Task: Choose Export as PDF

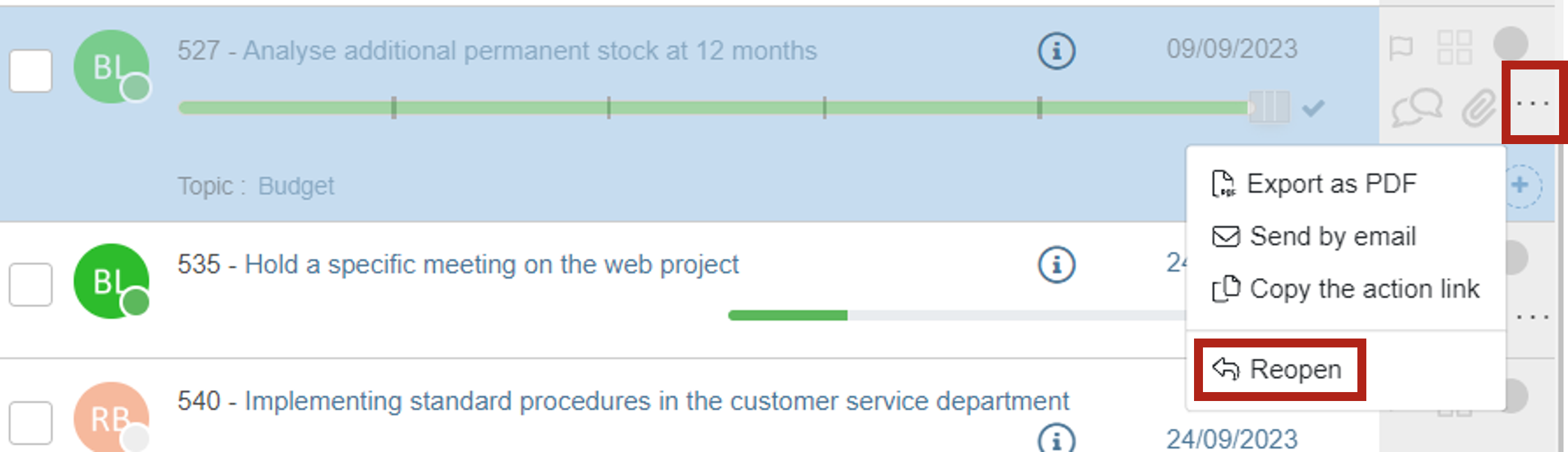Action: point(1331,184)
